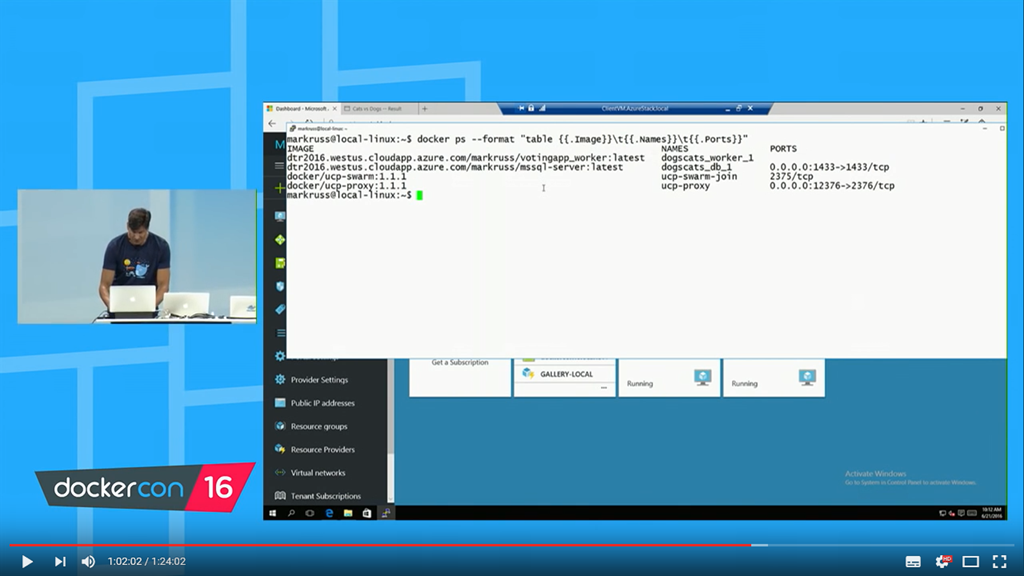Open the Azure portal hamburger menu

(280, 166)
